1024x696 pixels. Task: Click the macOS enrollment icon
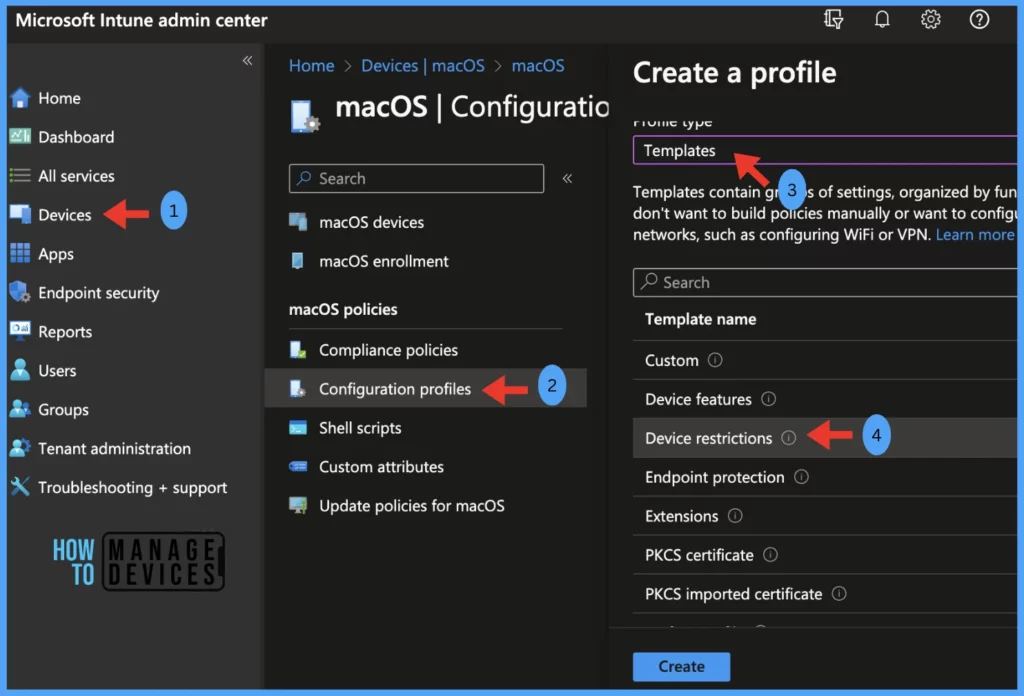click(298, 261)
